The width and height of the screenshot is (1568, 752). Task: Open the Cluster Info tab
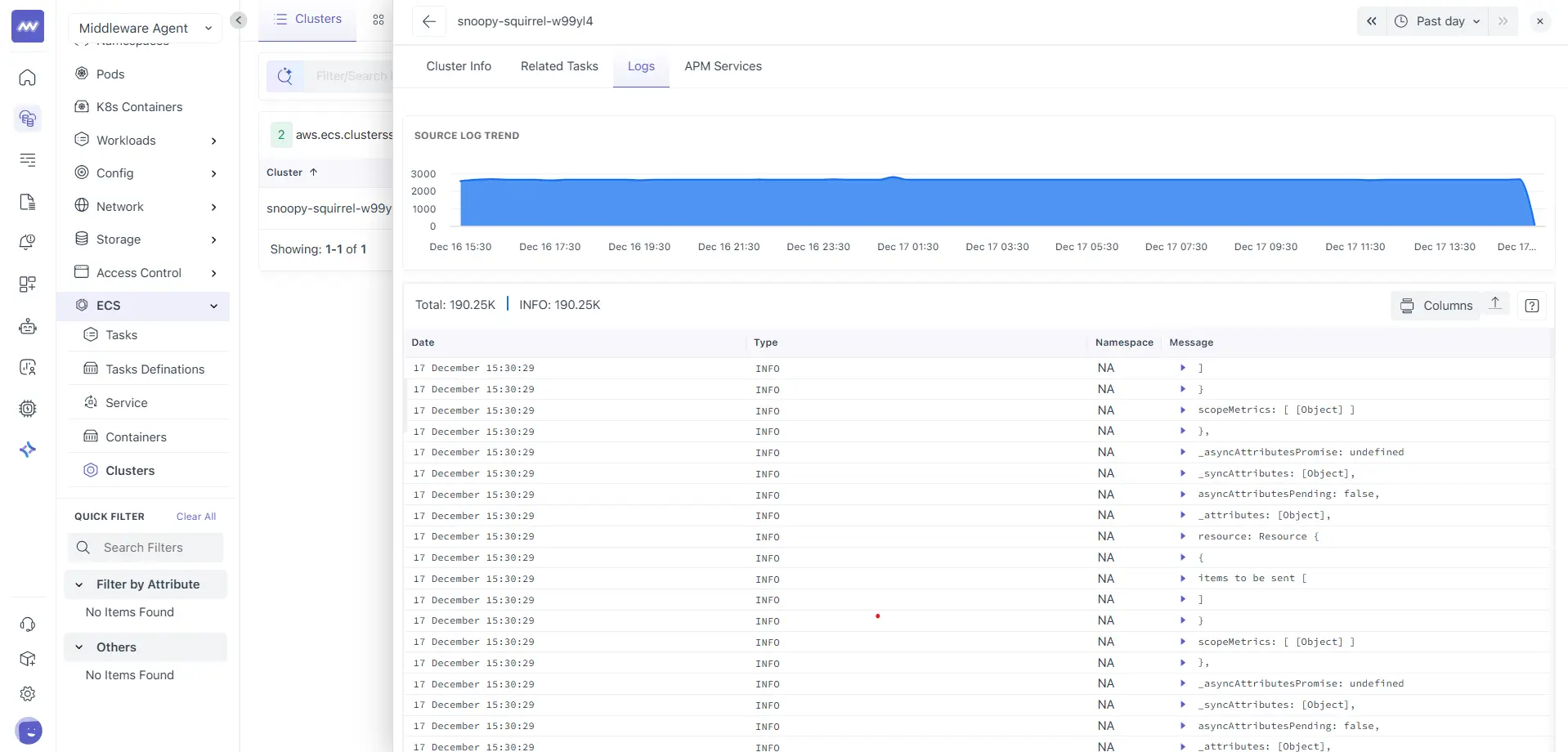click(x=458, y=66)
